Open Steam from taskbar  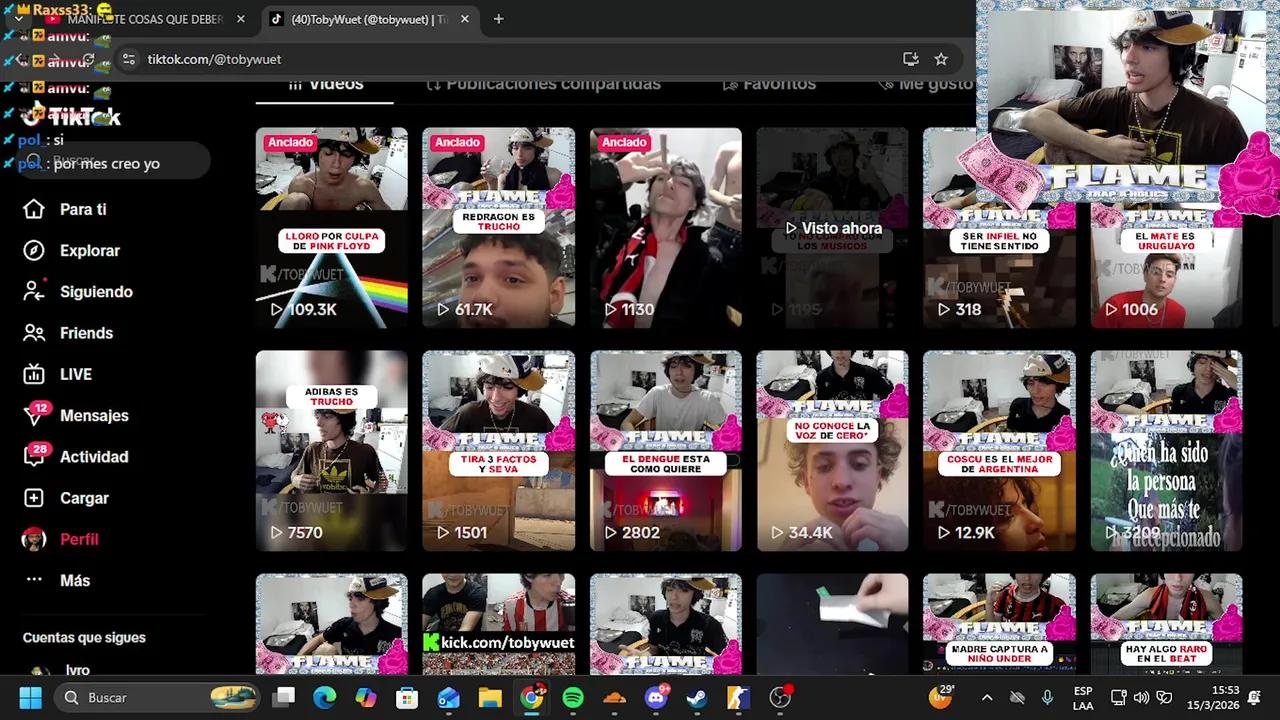point(697,697)
